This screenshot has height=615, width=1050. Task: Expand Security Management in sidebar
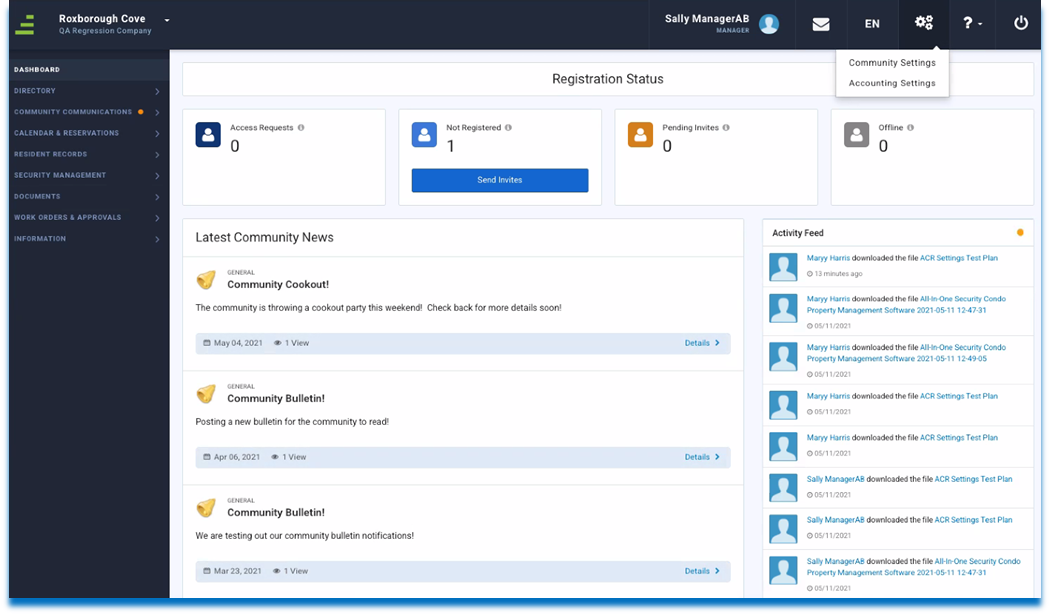[x=86, y=175]
